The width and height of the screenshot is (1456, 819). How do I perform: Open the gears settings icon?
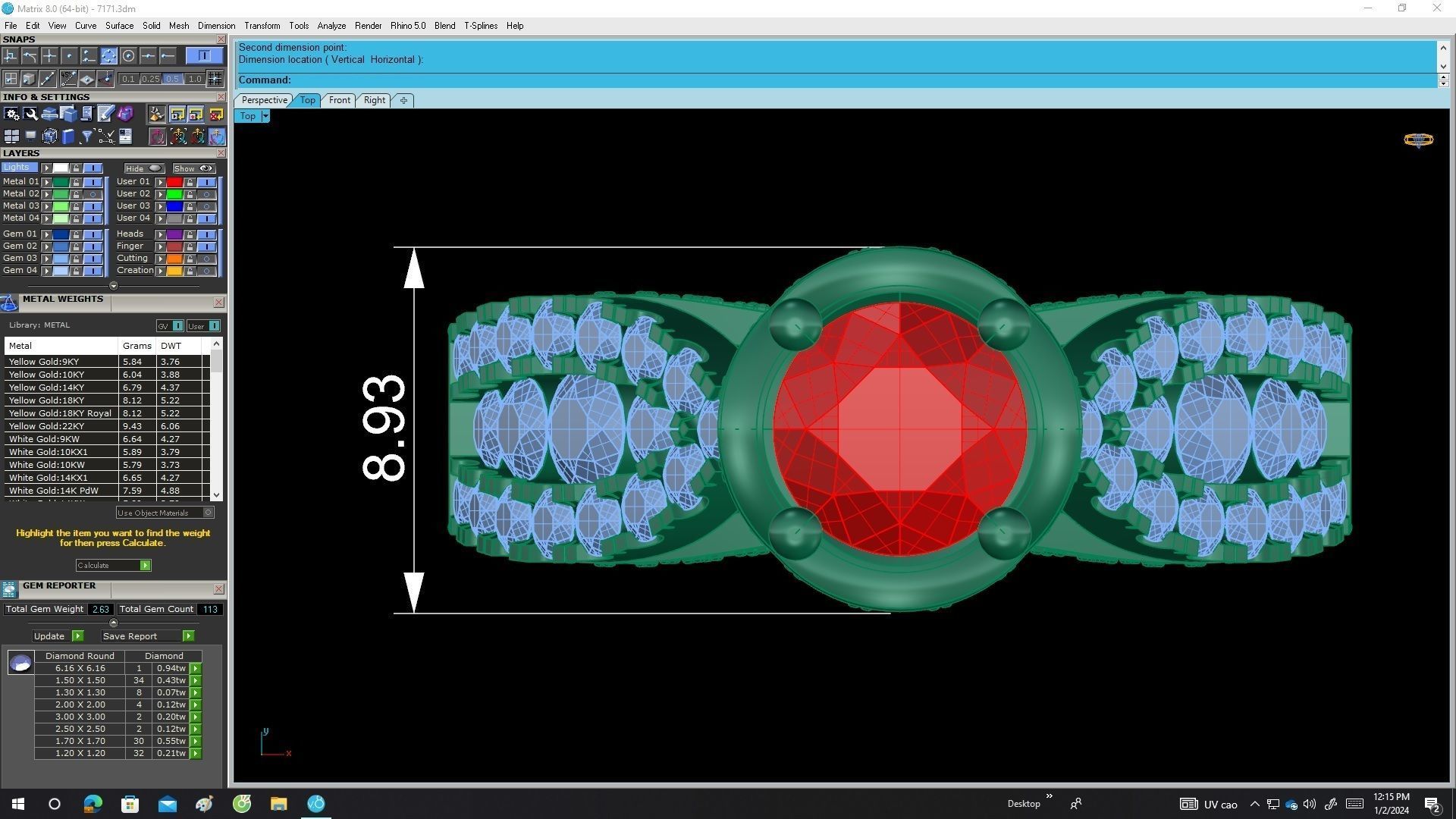pos(11,115)
